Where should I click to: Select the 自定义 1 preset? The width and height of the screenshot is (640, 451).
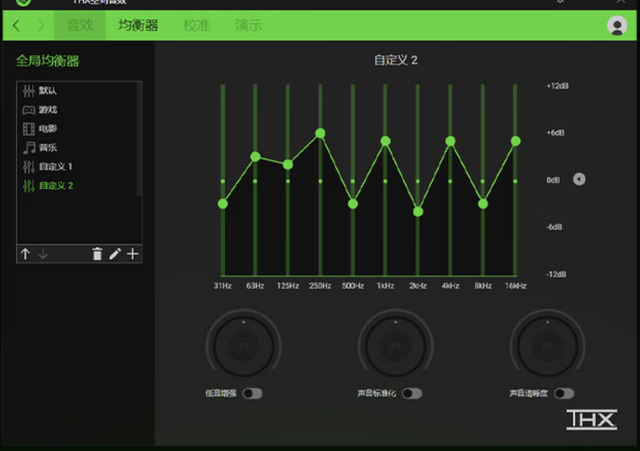click(x=55, y=166)
